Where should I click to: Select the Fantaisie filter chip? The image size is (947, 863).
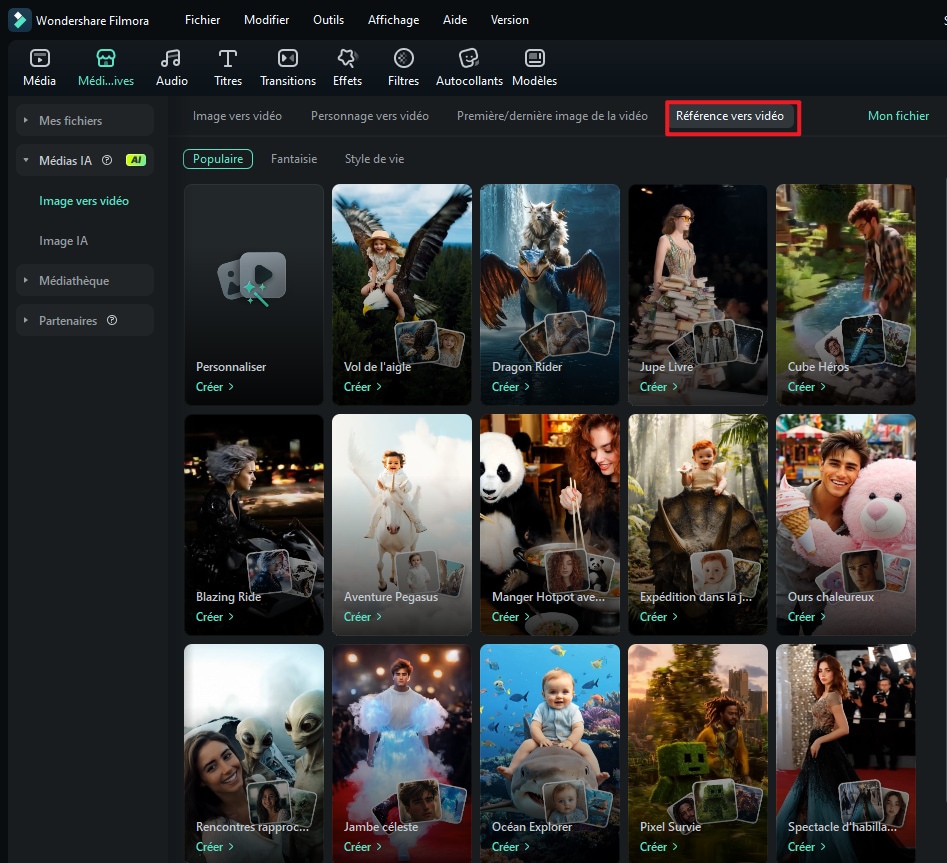click(294, 159)
